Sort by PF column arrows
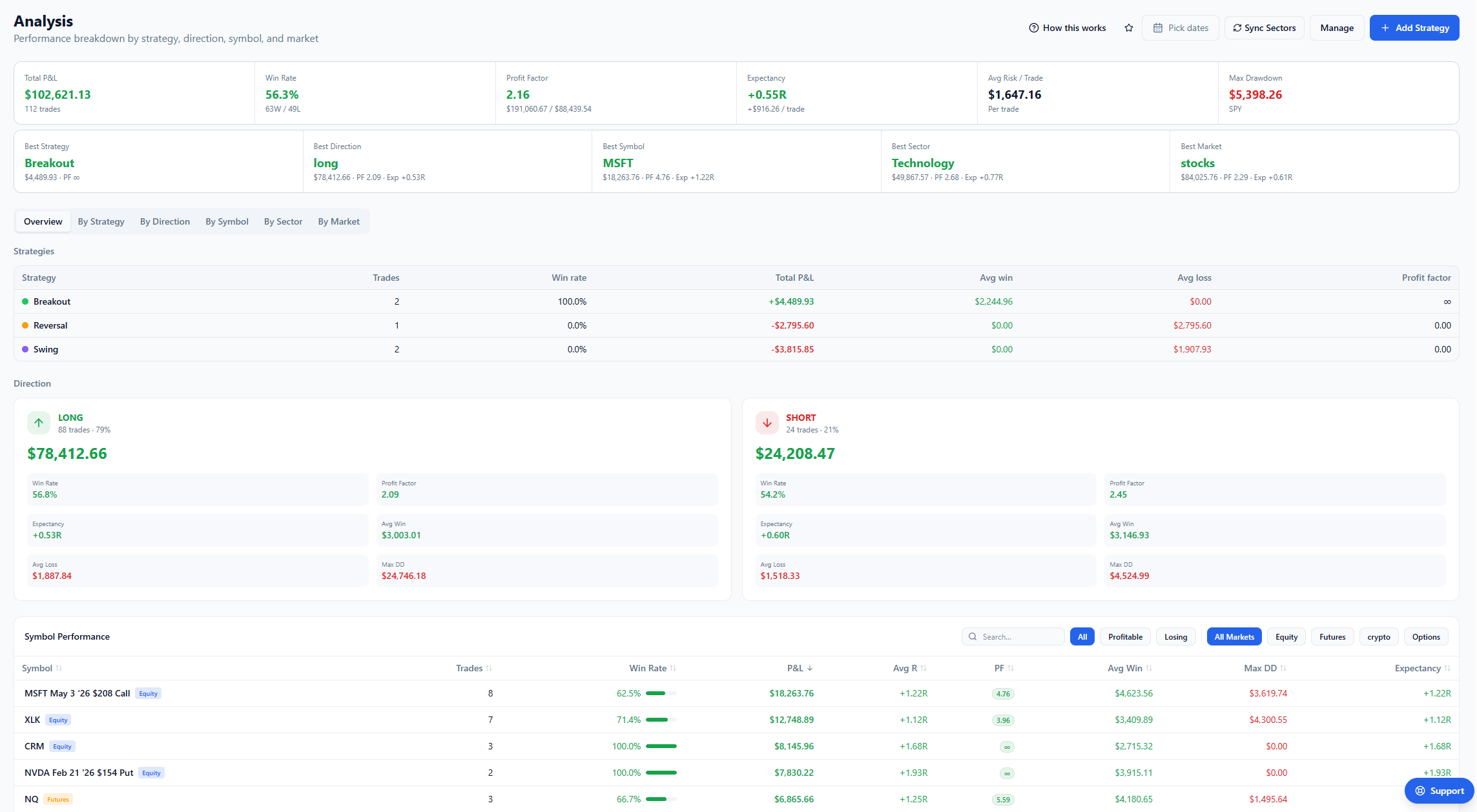The image size is (1477, 812). coord(1011,668)
